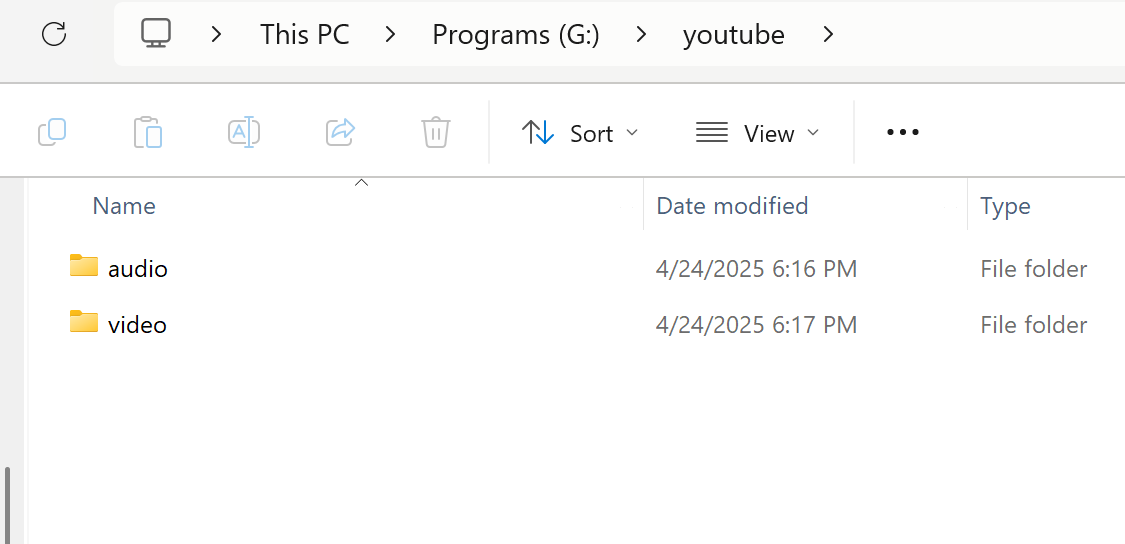The image size is (1125, 544).
Task: Expand the chevron after Programs (G:)
Action: (641, 34)
